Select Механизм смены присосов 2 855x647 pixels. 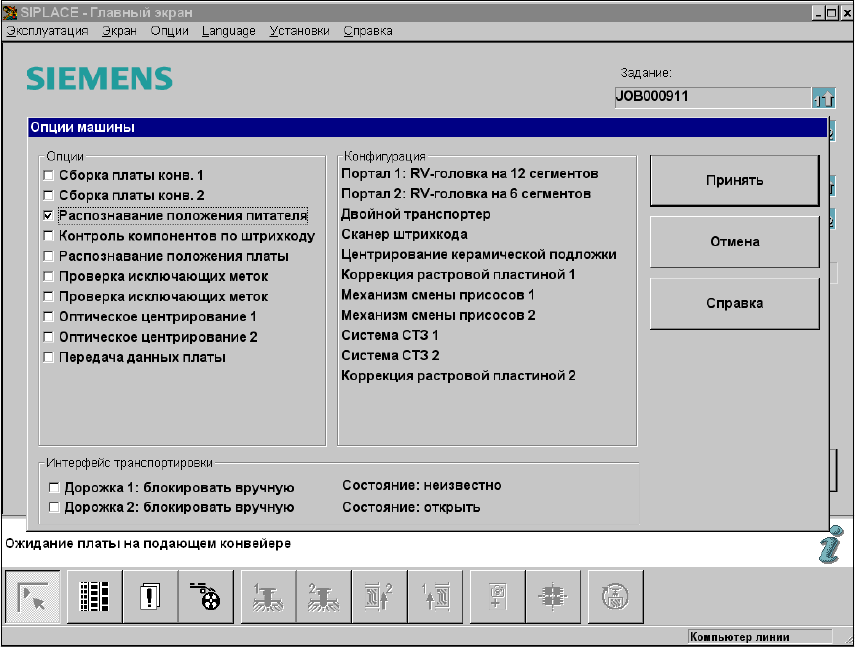438,315
